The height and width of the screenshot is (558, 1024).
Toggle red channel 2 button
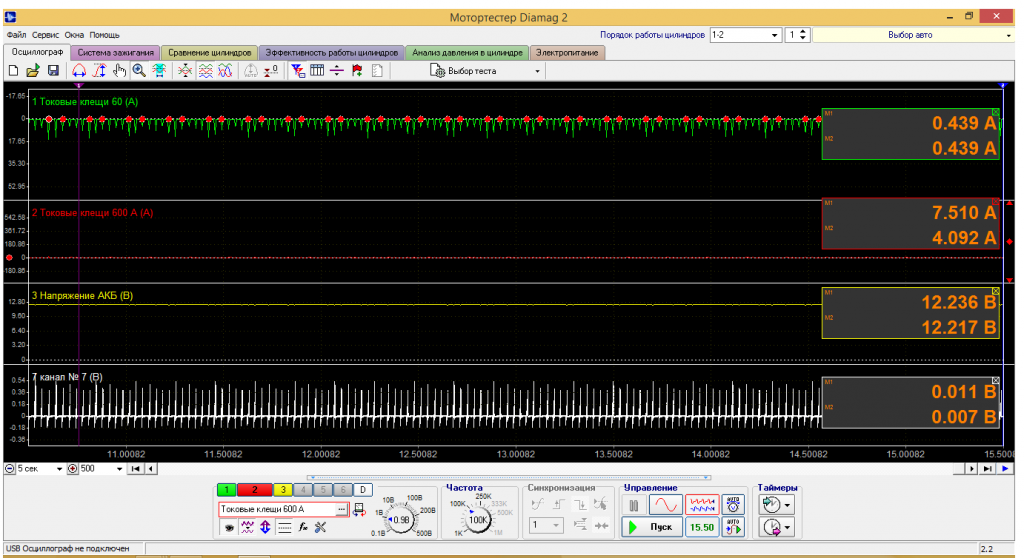tap(255, 489)
